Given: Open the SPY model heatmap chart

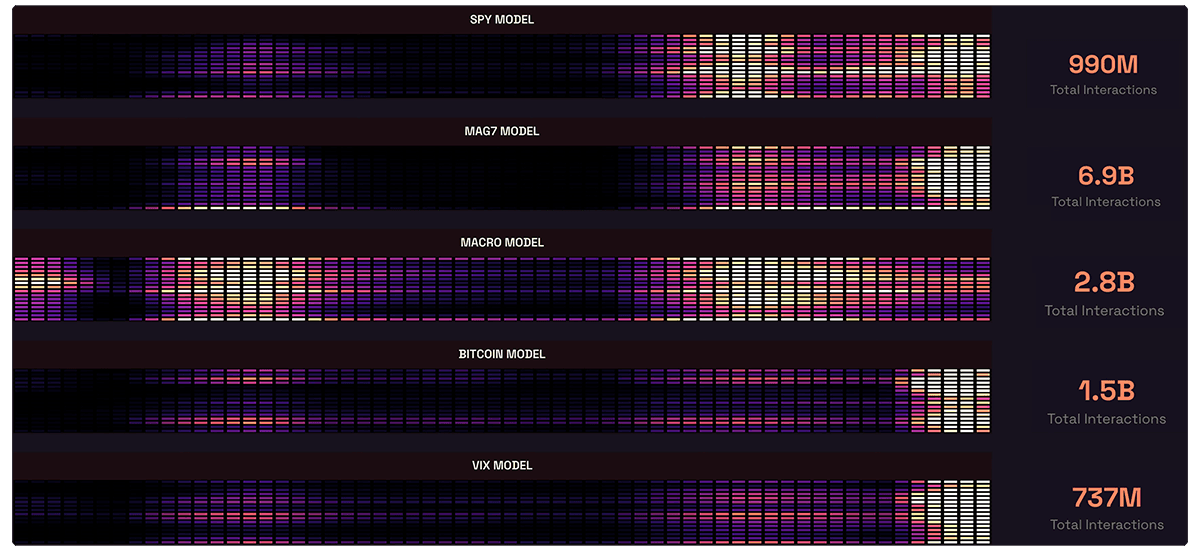Looking at the screenshot, I should pyautogui.click(x=502, y=66).
